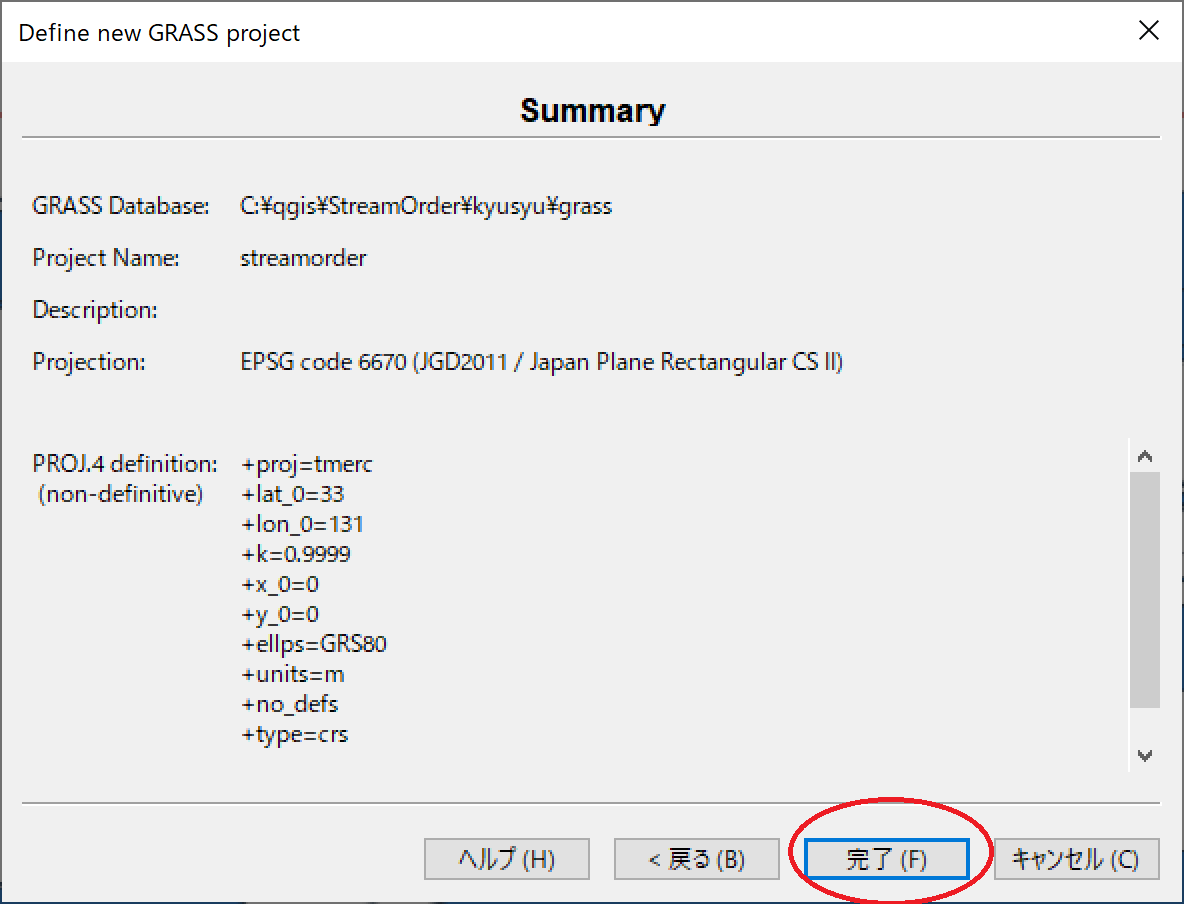Click the +proj=tmerc line
1184x904 pixels.
click(x=306, y=463)
